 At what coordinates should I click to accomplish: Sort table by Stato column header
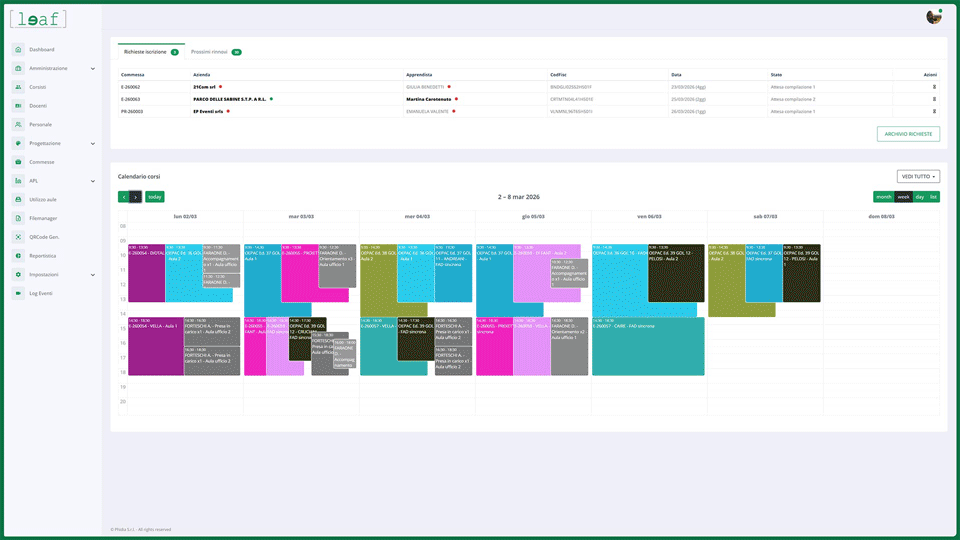776,75
